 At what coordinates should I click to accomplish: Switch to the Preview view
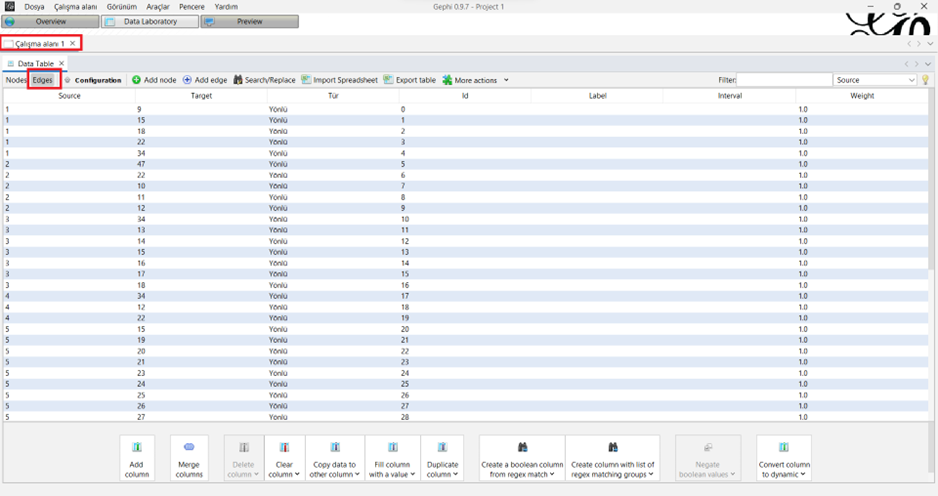point(249,22)
